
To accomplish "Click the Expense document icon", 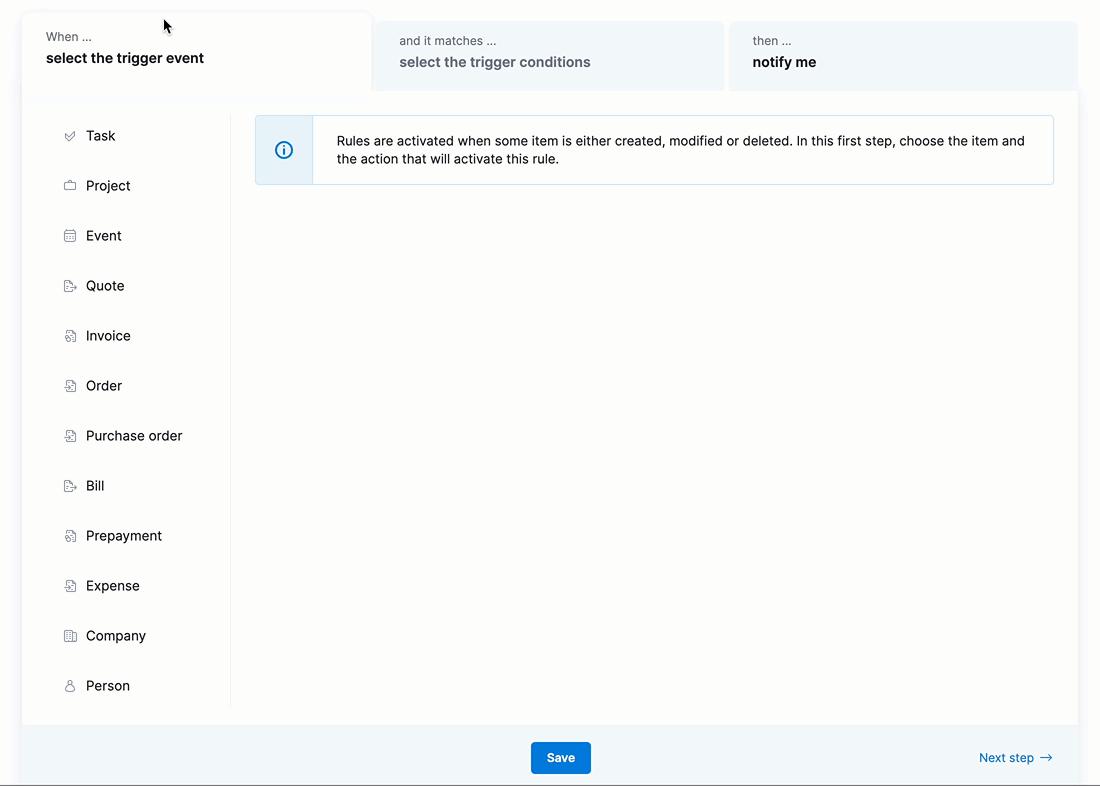I will pos(69,586).
